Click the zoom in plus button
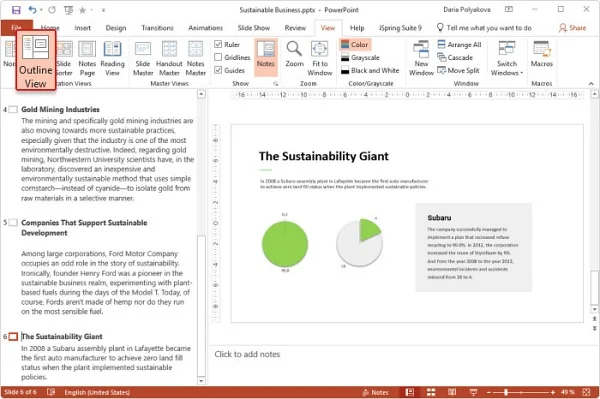 coord(553,392)
